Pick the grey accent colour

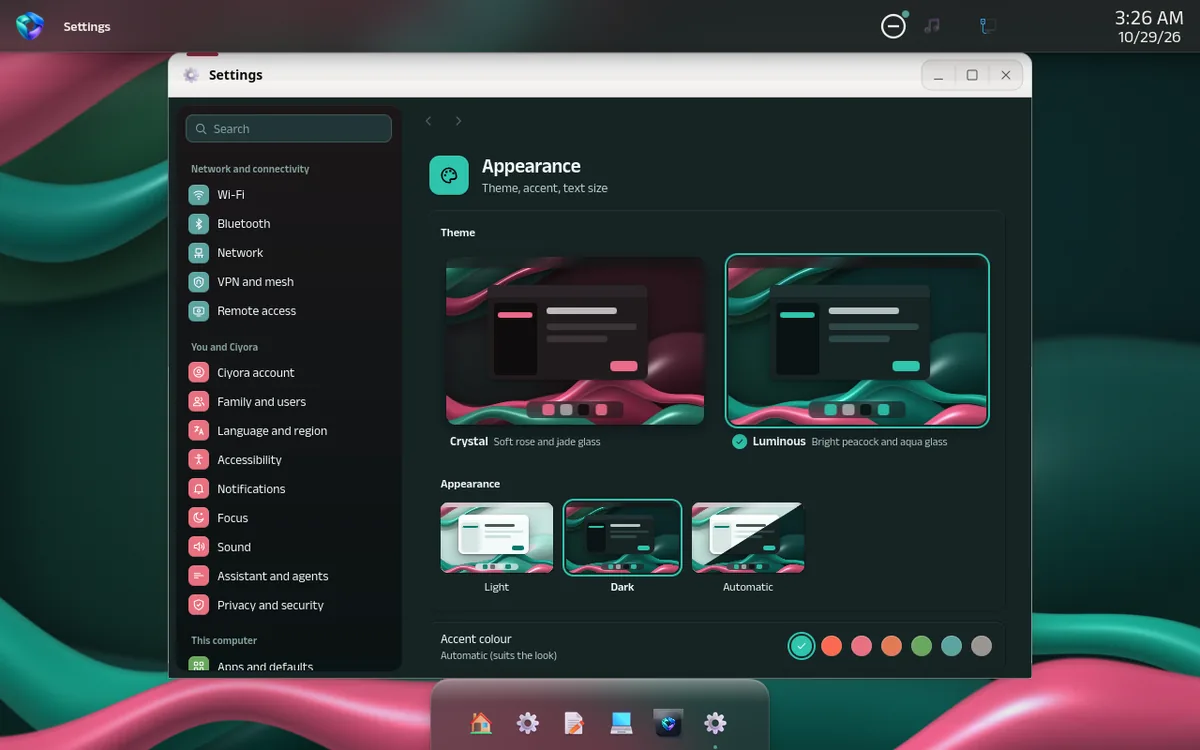point(981,646)
